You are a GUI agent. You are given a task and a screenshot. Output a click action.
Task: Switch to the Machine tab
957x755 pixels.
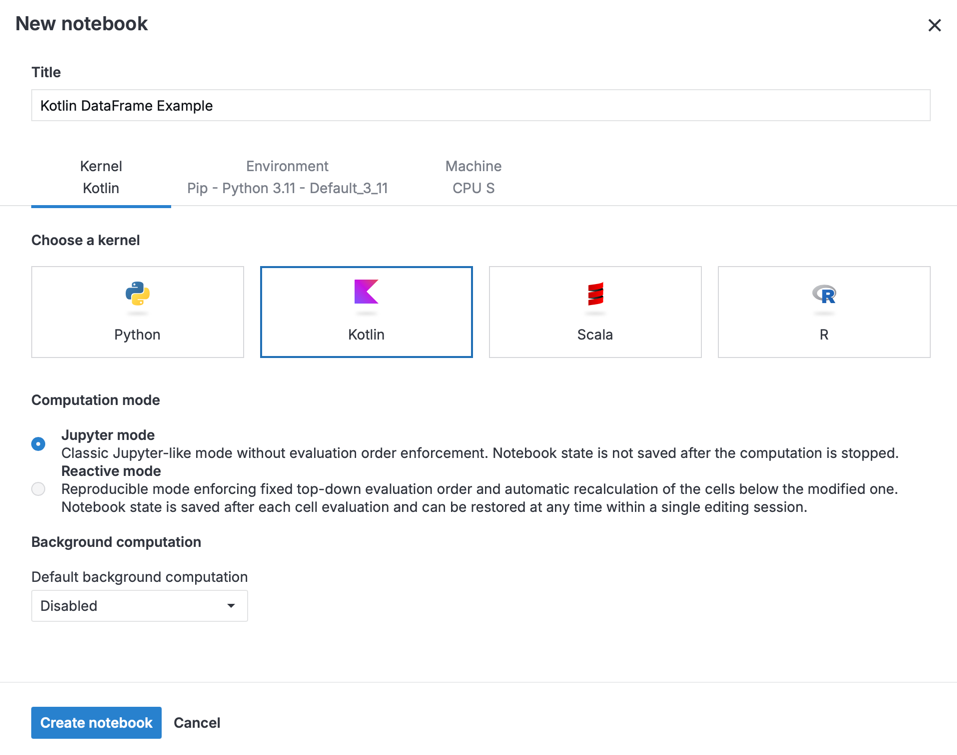473,177
